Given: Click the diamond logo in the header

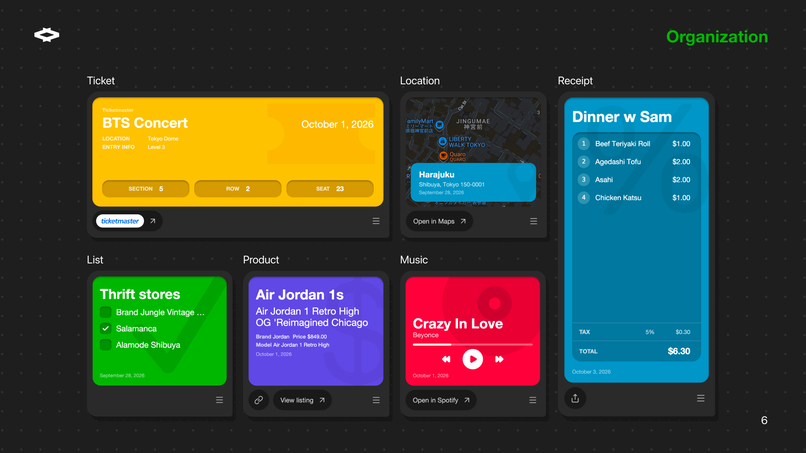Looking at the screenshot, I should coord(47,35).
